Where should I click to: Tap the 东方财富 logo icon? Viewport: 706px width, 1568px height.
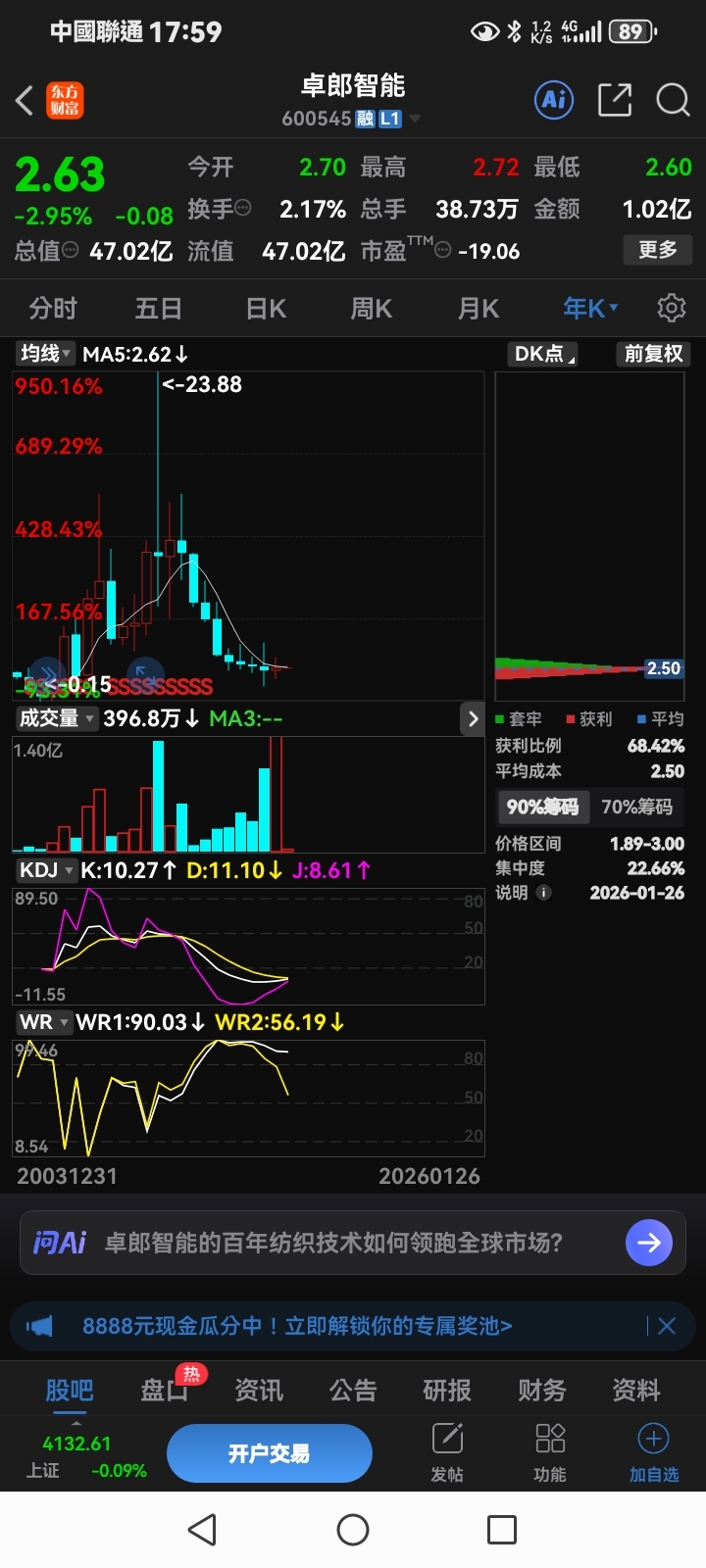point(66,100)
